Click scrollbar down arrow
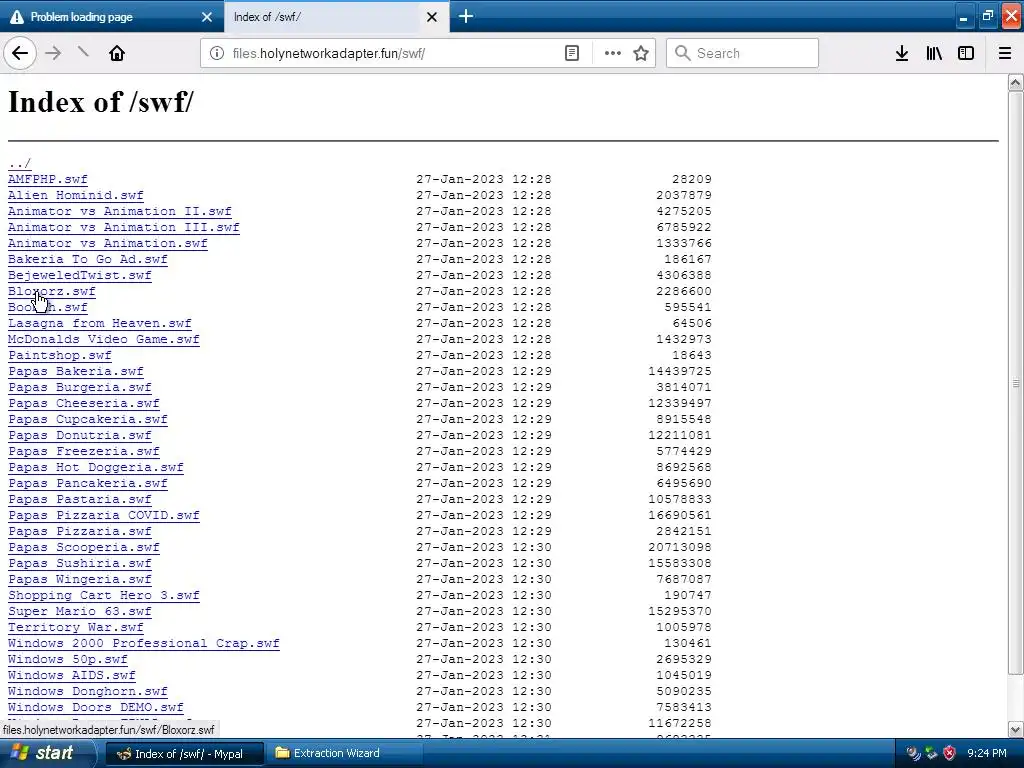The width and height of the screenshot is (1024, 768). (1016, 729)
